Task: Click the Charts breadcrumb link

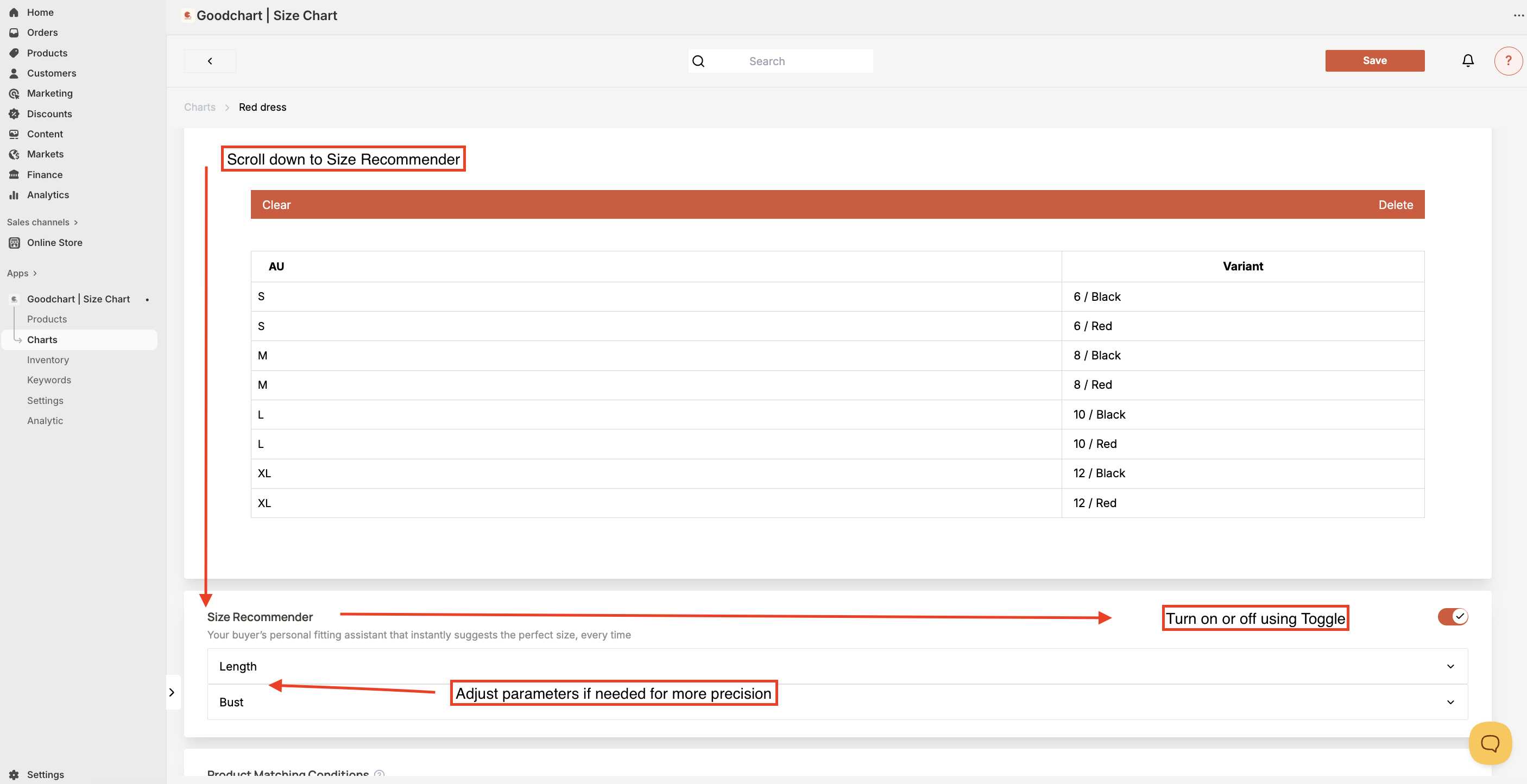Action: pyautogui.click(x=199, y=106)
